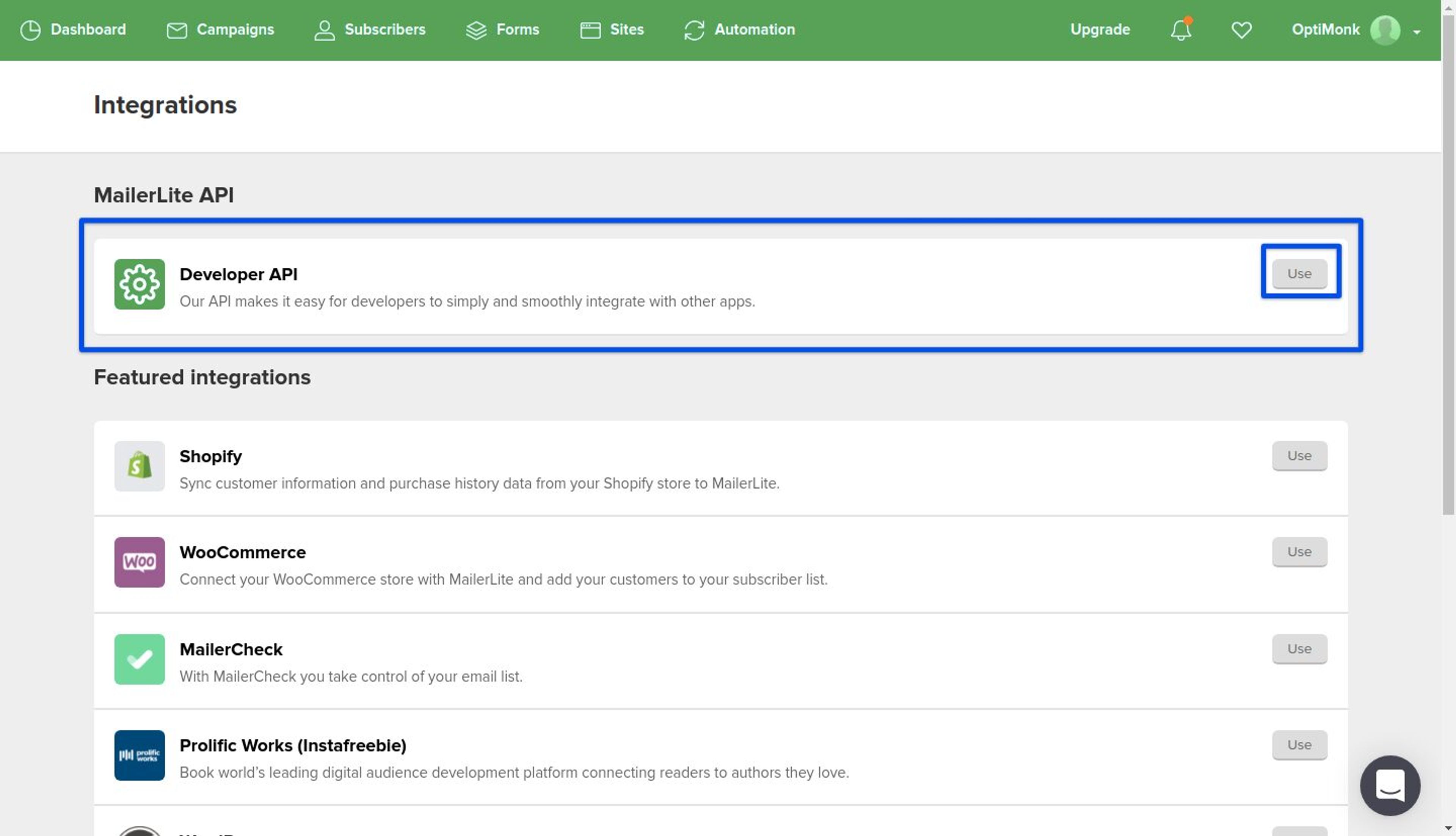
Task: Click Use for MailerCheck
Action: [1299, 648]
